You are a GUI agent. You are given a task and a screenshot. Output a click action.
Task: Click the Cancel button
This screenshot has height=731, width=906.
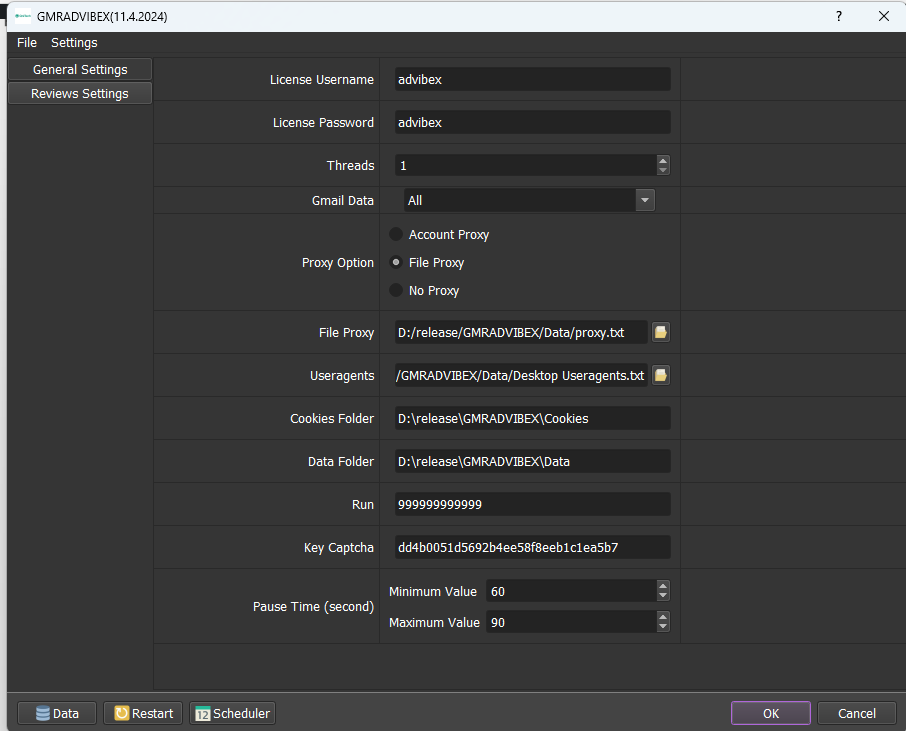(856, 713)
